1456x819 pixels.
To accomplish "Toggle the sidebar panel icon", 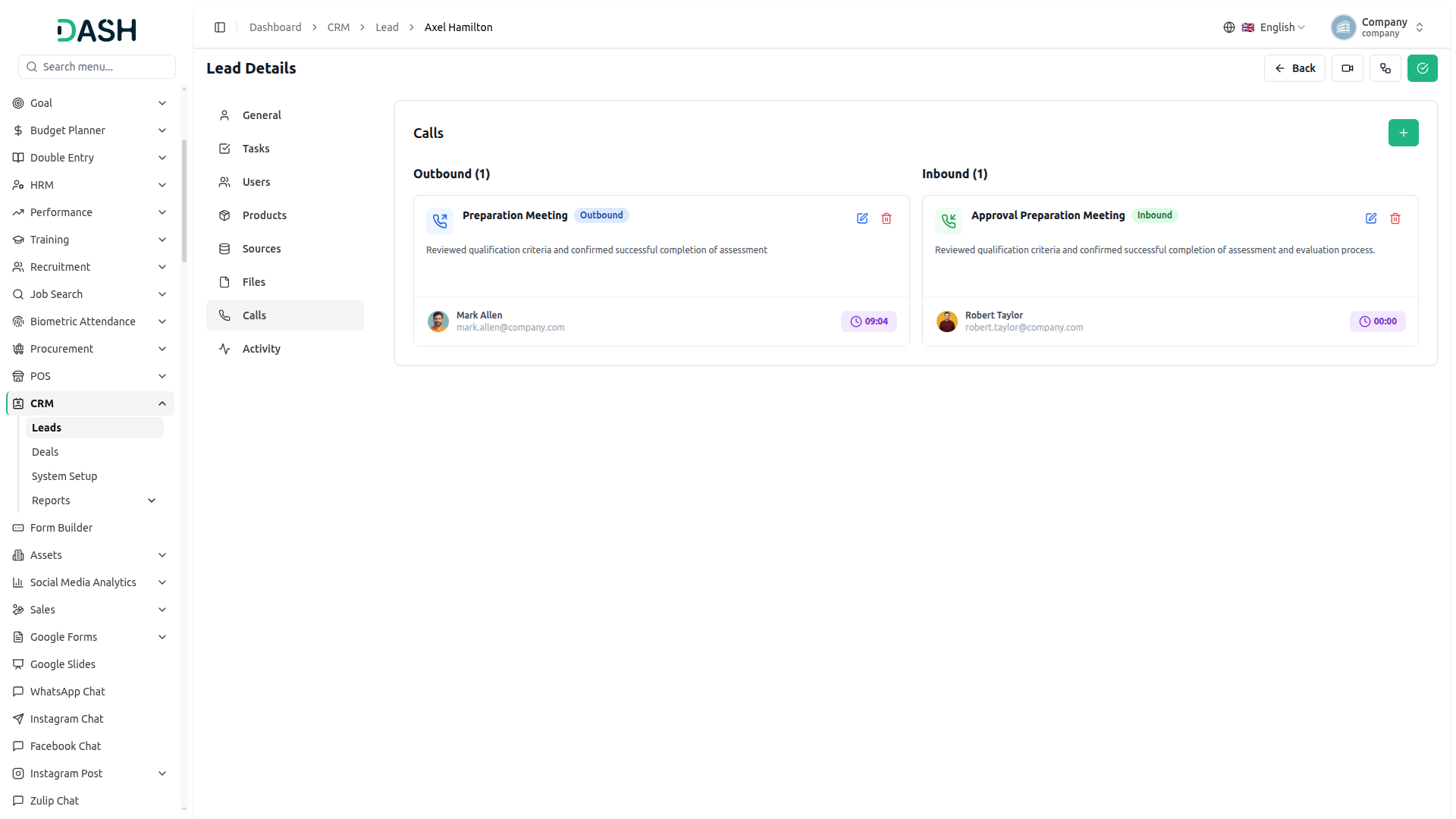I will (x=220, y=27).
